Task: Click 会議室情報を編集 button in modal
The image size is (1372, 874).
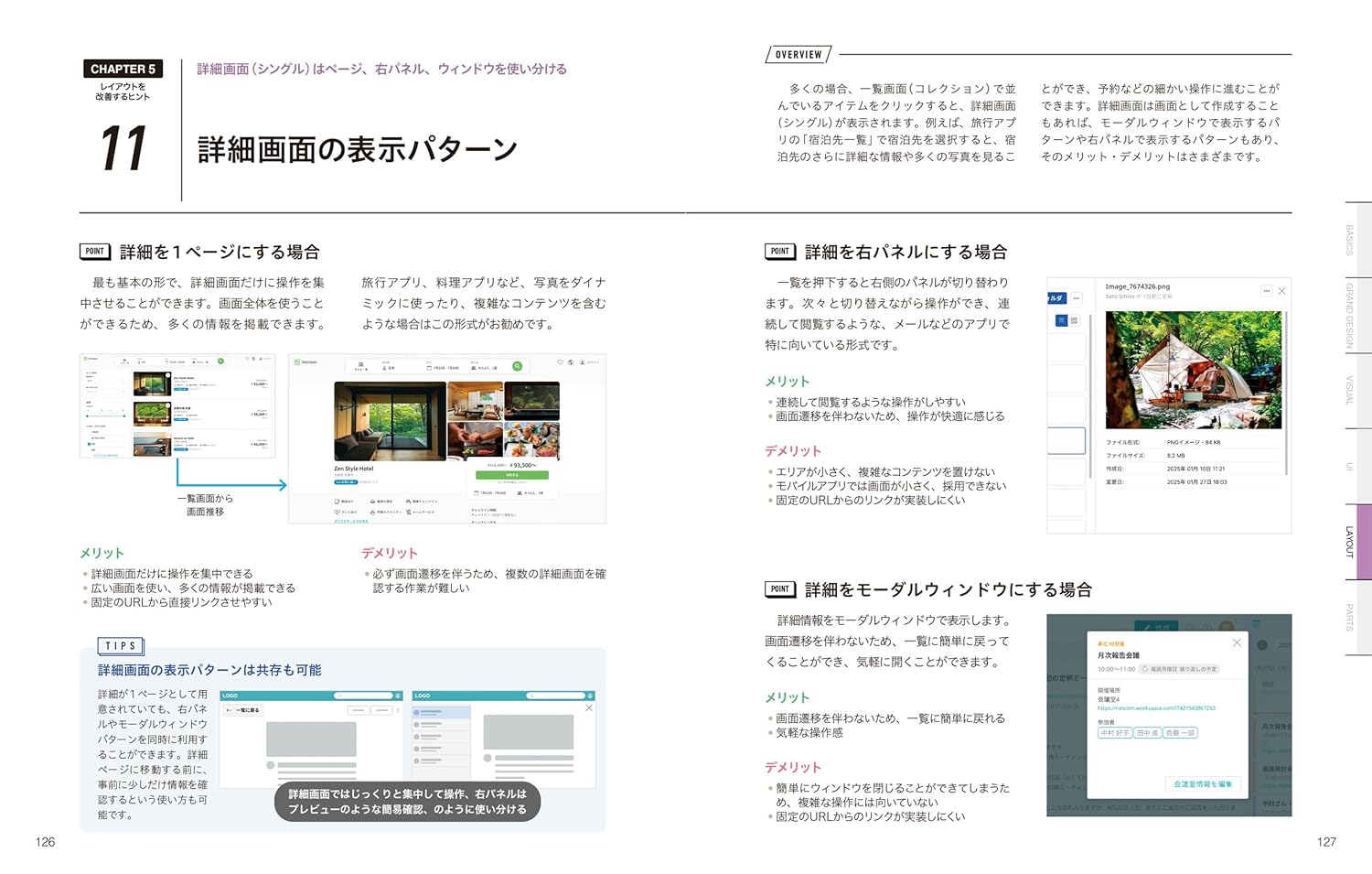Action: point(1204,783)
